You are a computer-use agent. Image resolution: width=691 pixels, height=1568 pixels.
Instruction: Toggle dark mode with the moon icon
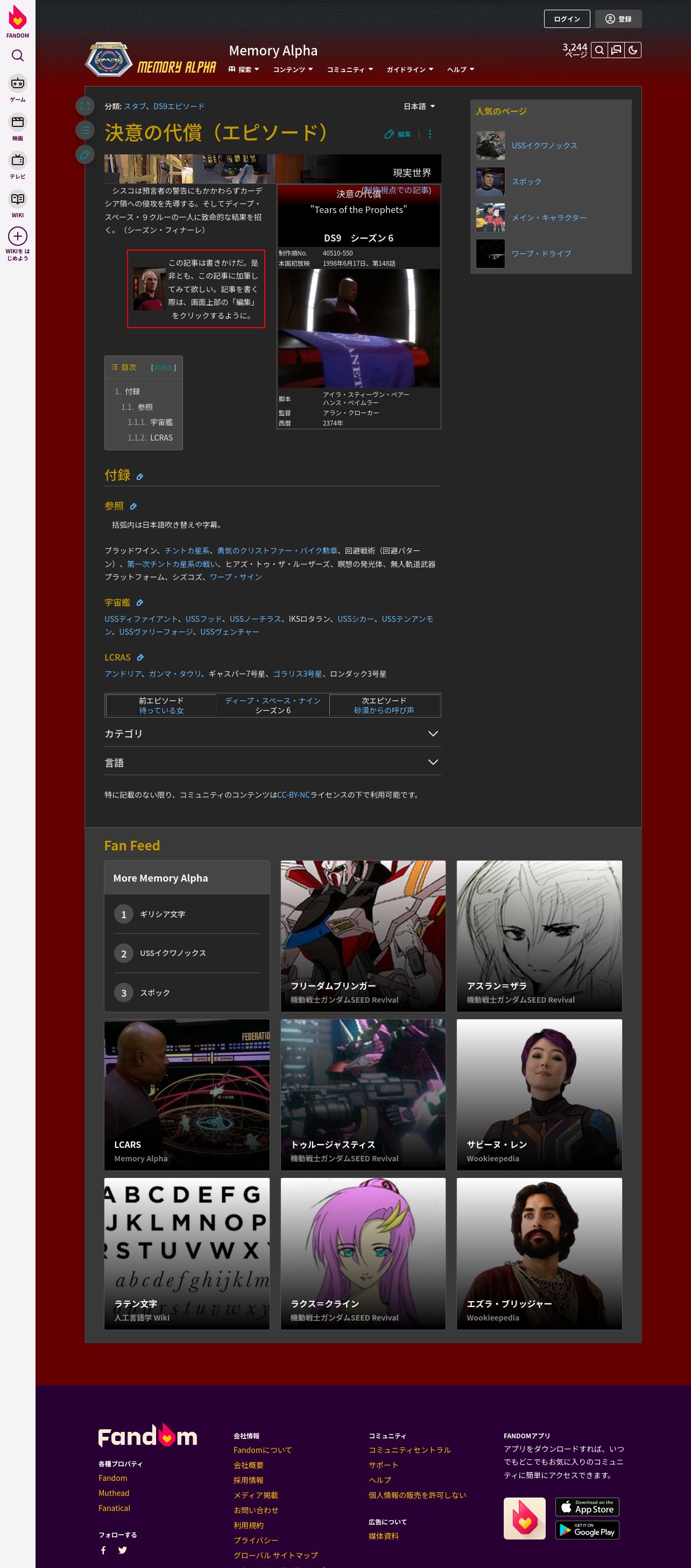633,50
